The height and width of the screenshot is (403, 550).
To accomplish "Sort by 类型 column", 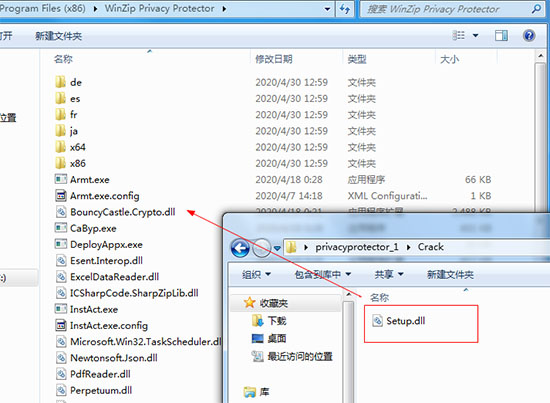I will (357, 59).
